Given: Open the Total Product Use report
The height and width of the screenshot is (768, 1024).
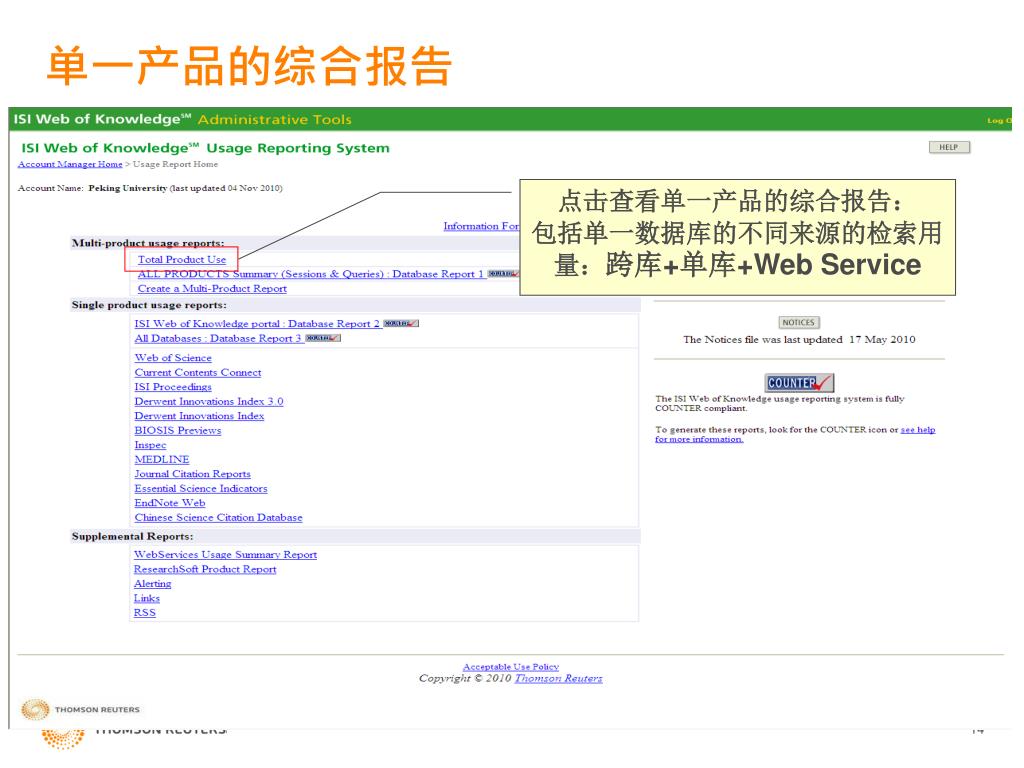Looking at the screenshot, I should (182, 260).
